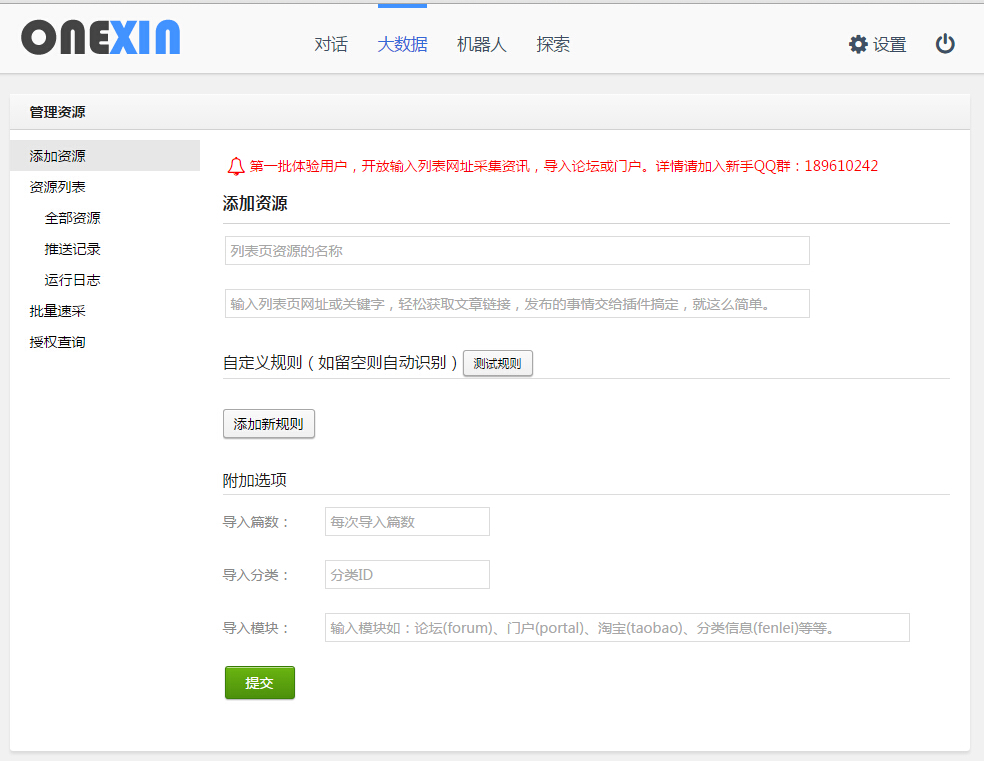Click the power logout icon
The image size is (984, 761).
[x=945, y=44]
